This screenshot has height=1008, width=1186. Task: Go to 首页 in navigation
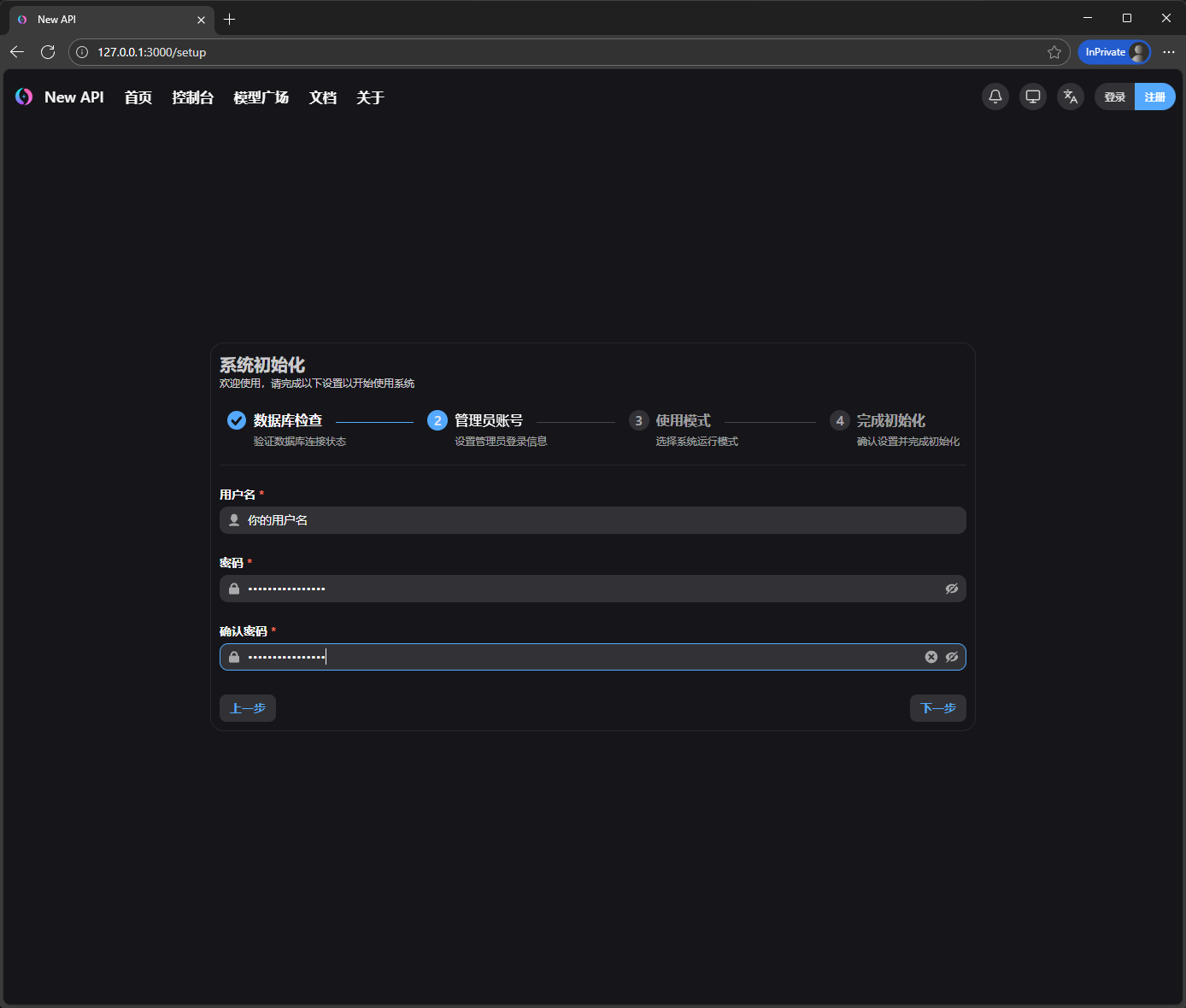[138, 97]
